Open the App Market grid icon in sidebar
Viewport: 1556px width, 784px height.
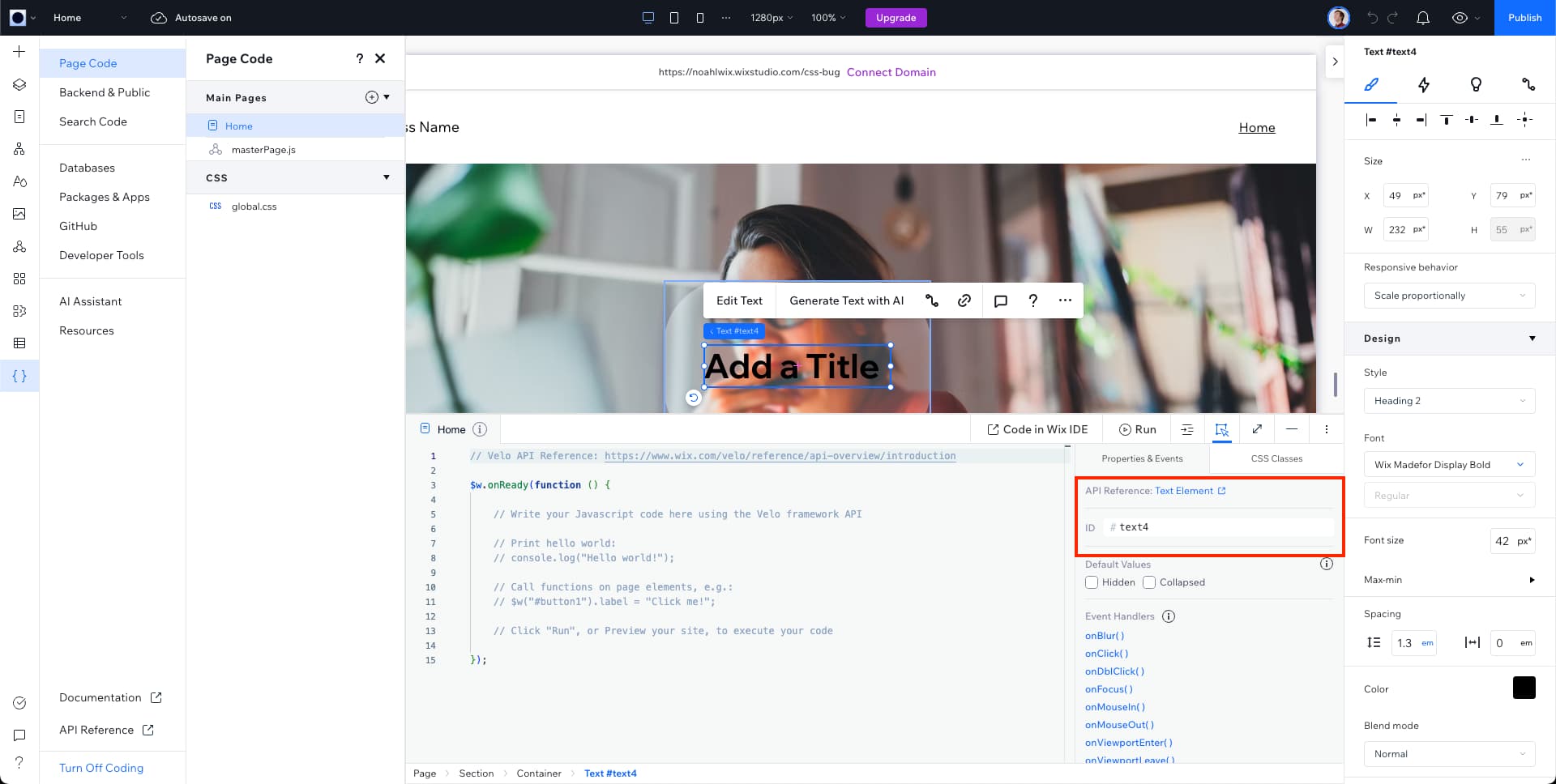(x=19, y=279)
